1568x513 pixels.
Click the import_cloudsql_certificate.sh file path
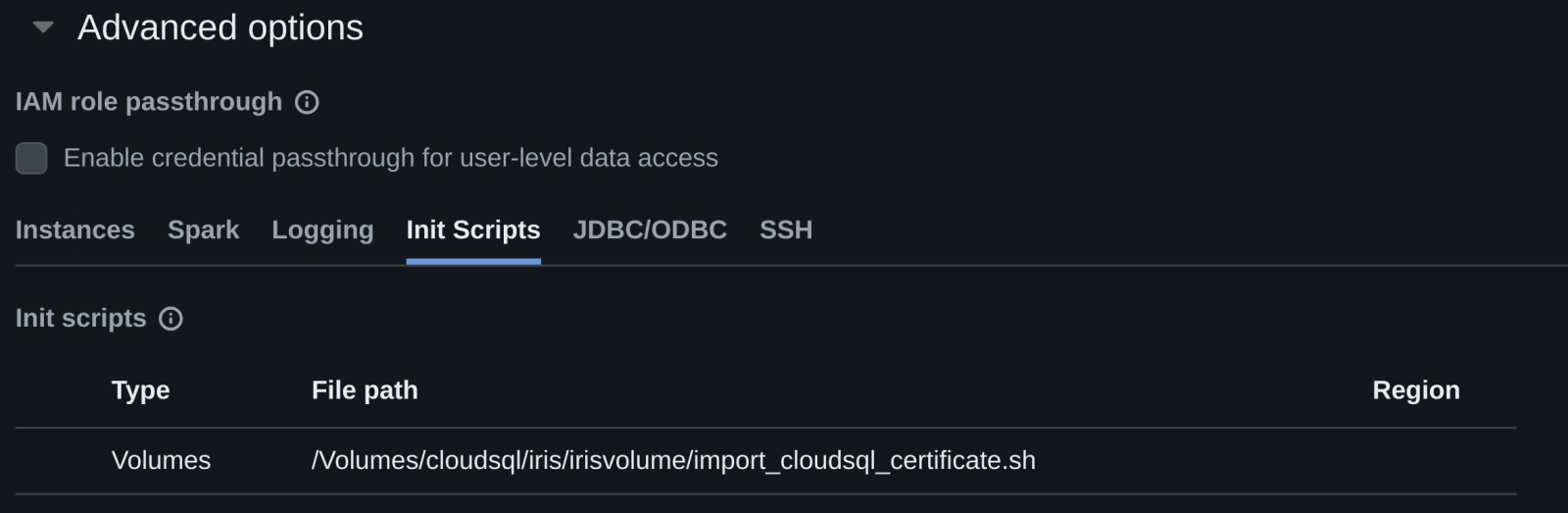click(673, 460)
